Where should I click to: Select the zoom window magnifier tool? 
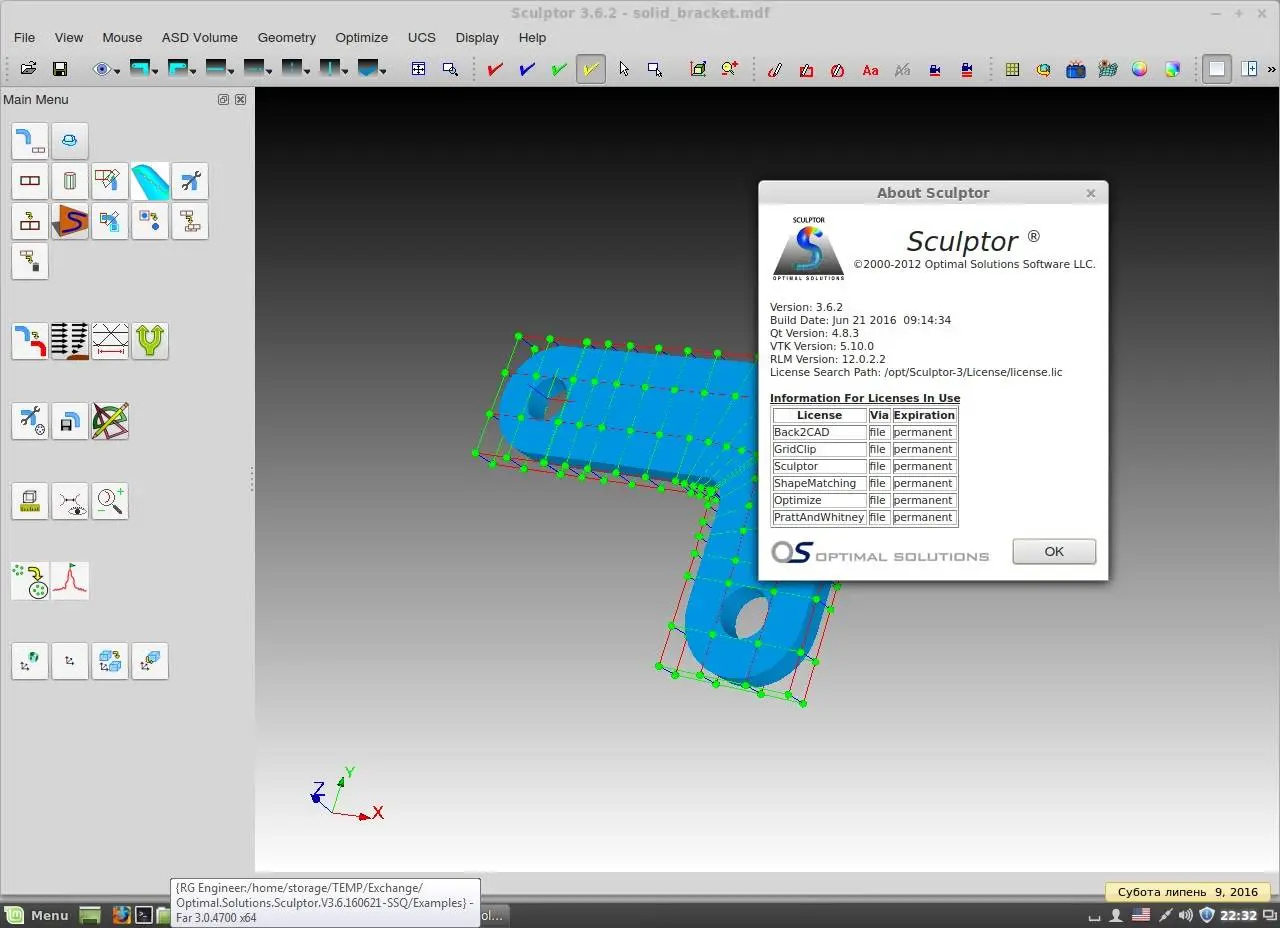[450, 69]
